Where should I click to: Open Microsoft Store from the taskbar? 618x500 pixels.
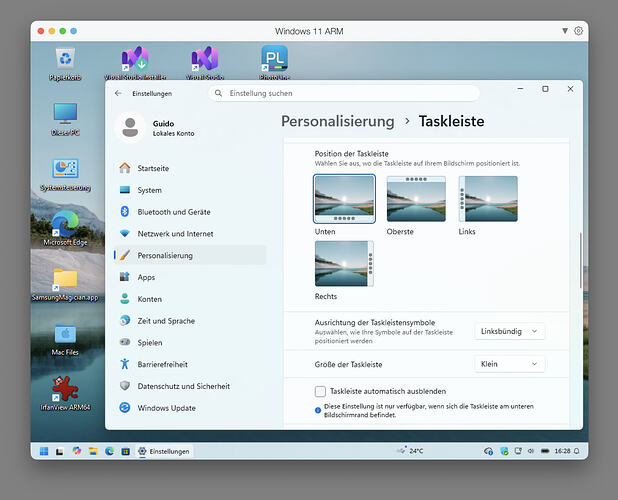(x=126, y=452)
